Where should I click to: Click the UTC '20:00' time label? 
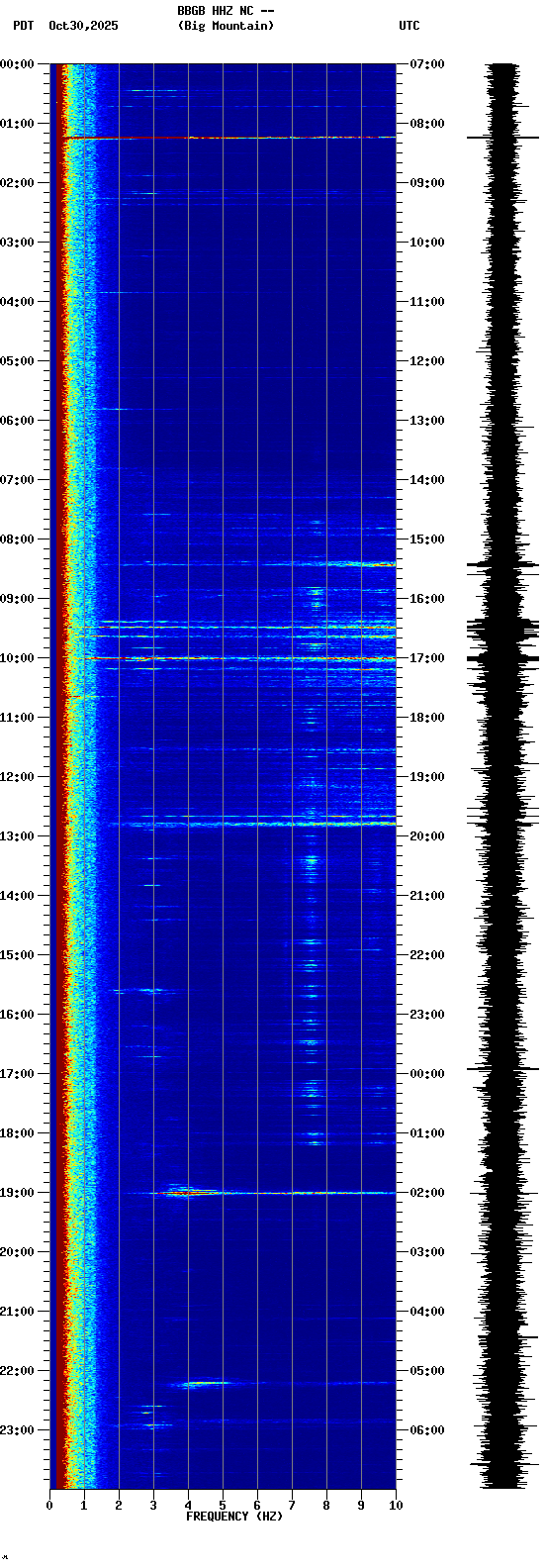pyautogui.click(x=427, y=836)
